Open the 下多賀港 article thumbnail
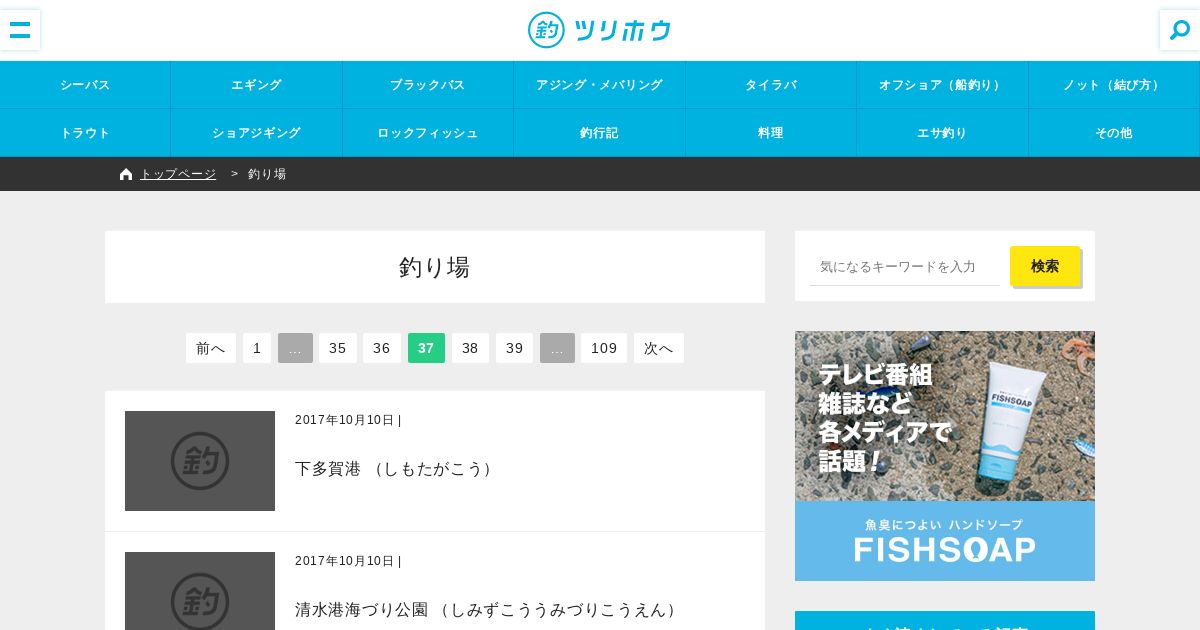Image resolution: width=1200 pixels, height=630 pixels. [x=200, y=461]
